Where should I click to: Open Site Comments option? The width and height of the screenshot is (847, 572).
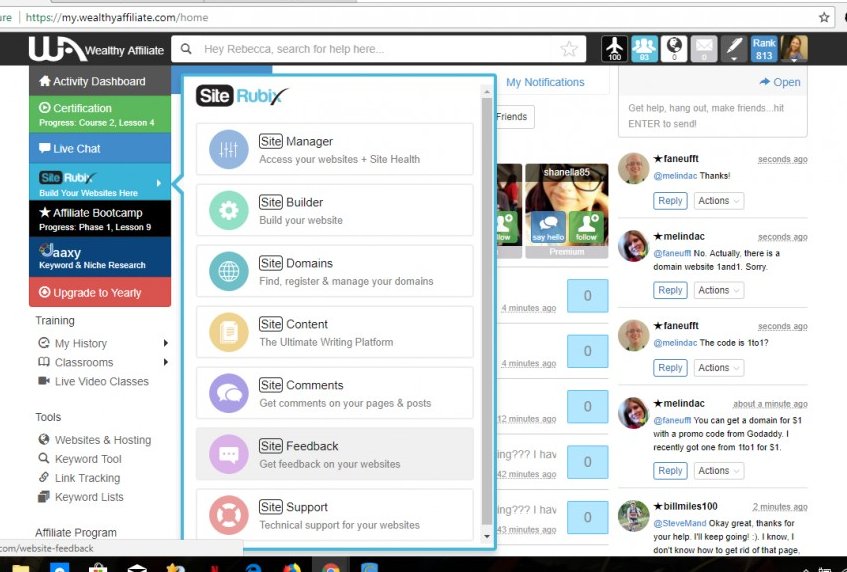tap(335, 394)
